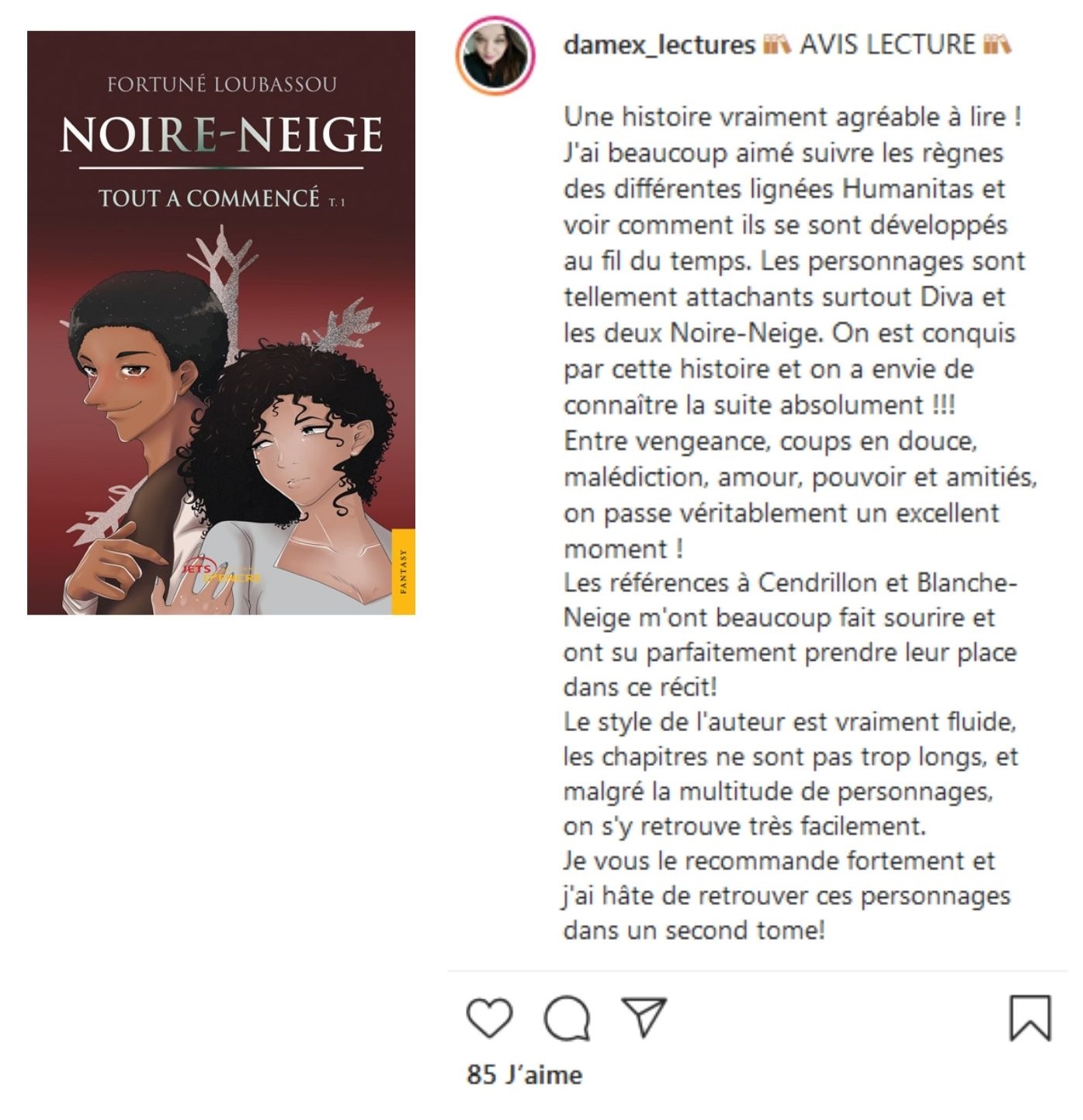Click the last caption line about second tome
Screen dimensions: 1083x1120
pyautogui.click(x=694, y=930)
